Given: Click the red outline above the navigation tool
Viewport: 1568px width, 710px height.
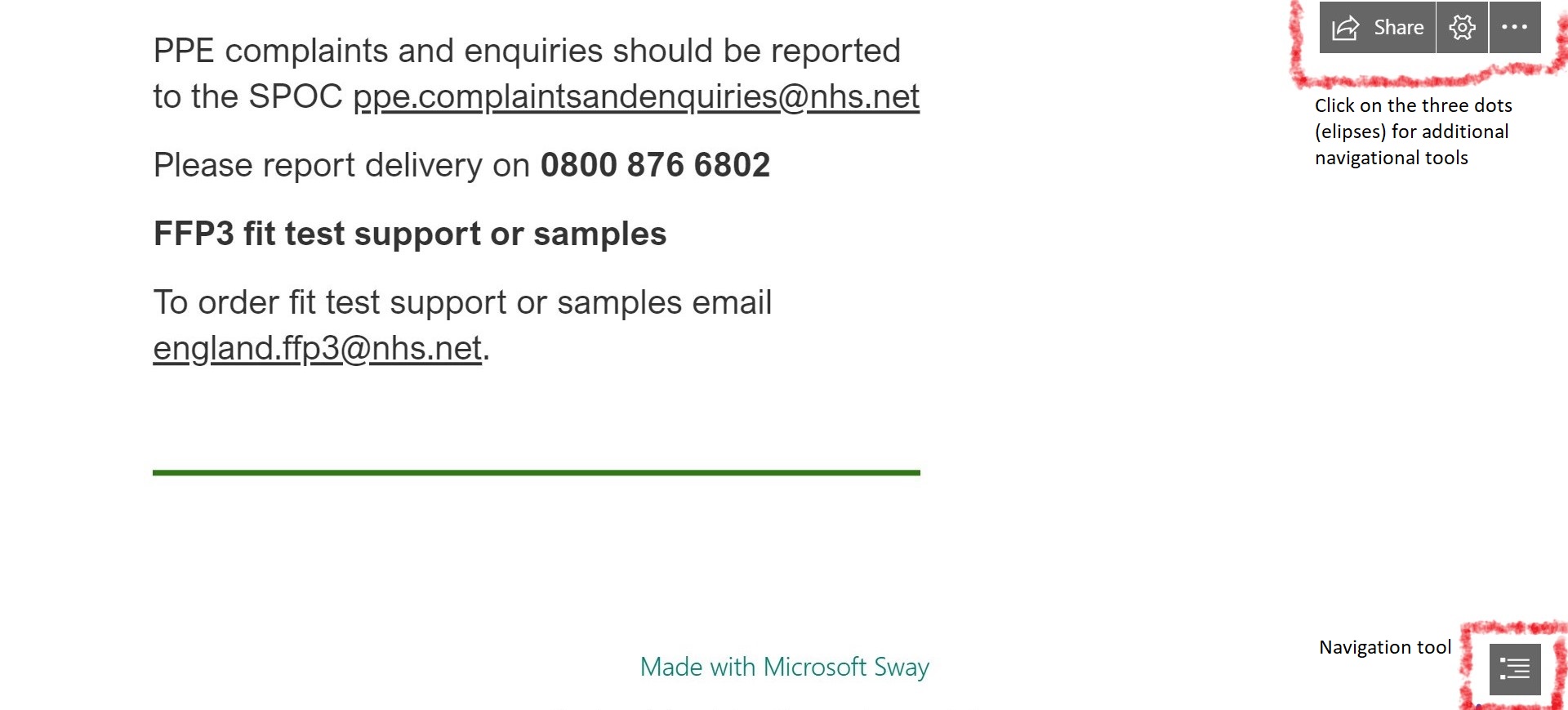Looking at the screenshot, I should [1512, 628].
